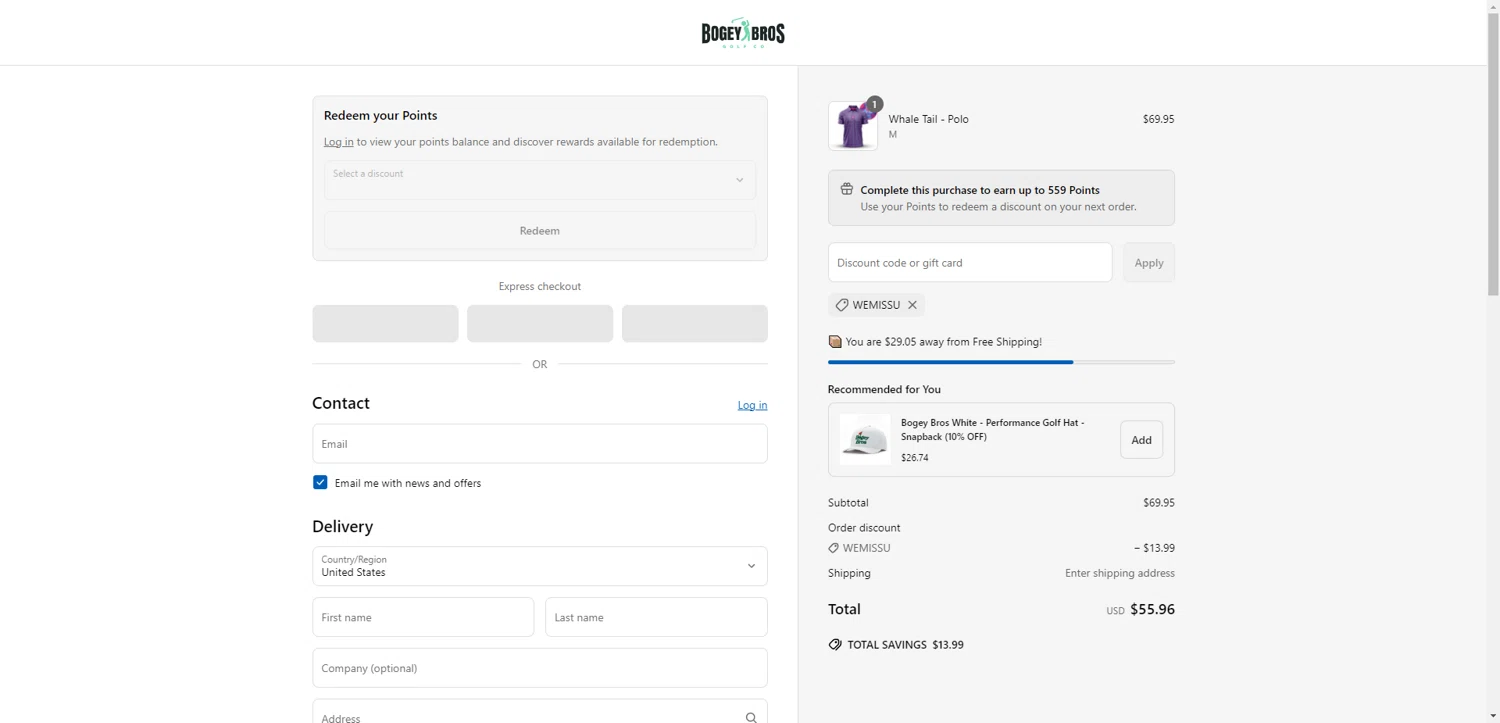The image size is (1500, 723).
Task: Click the third express checkout button
Action: click(x=695, y=324)
